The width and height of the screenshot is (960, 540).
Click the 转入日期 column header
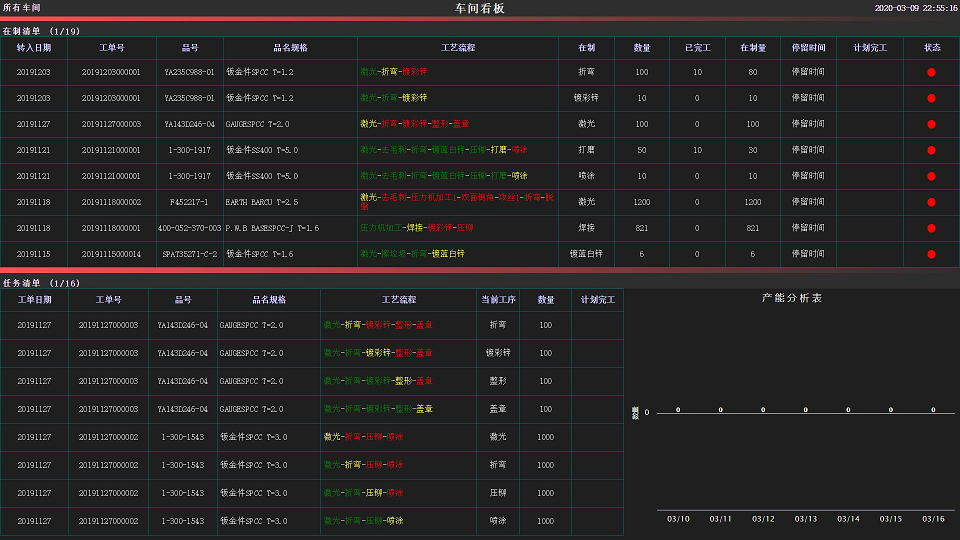(34, 47)
